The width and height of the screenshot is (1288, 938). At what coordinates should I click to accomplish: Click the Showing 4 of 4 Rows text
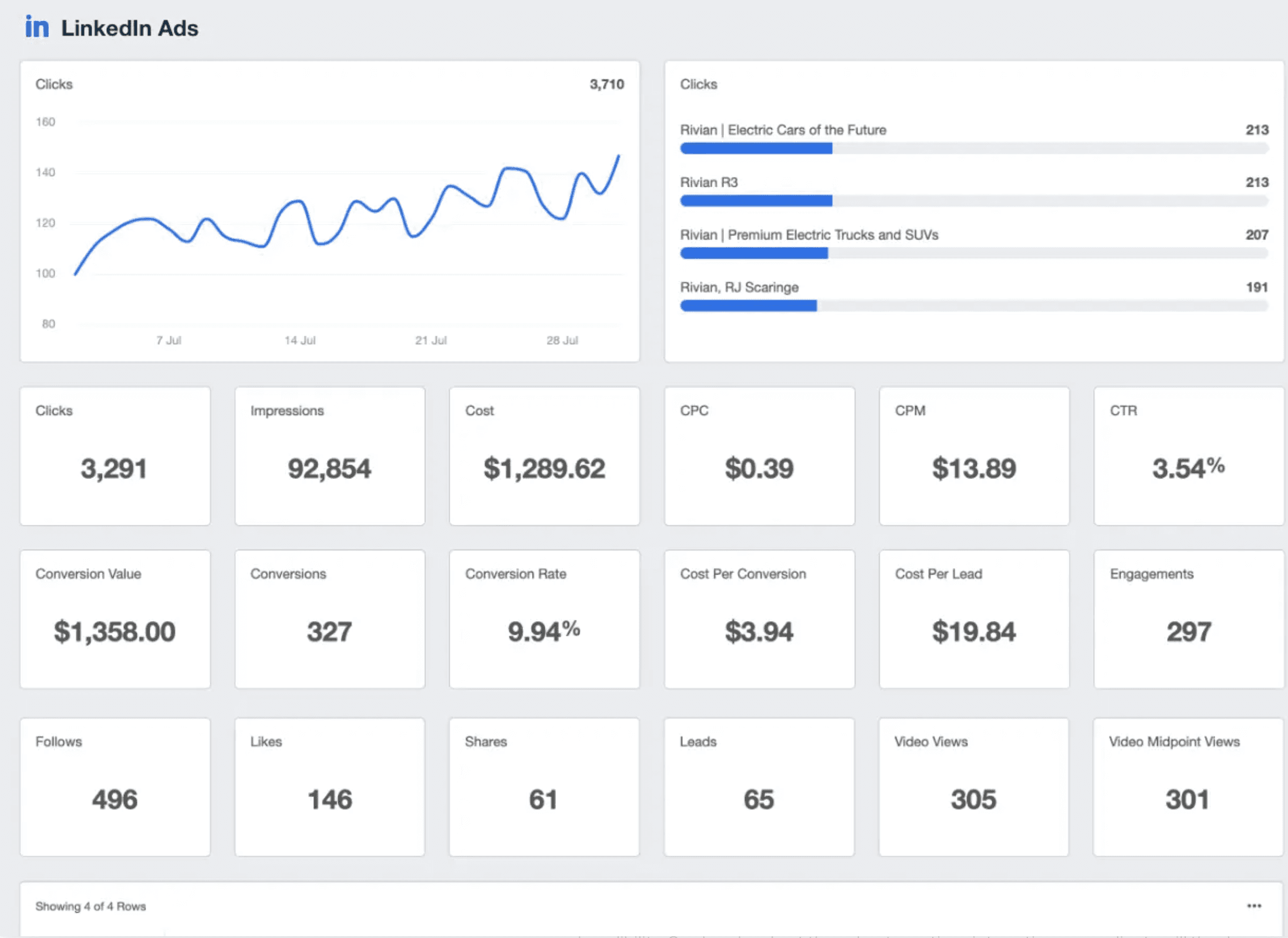point(90,906)
